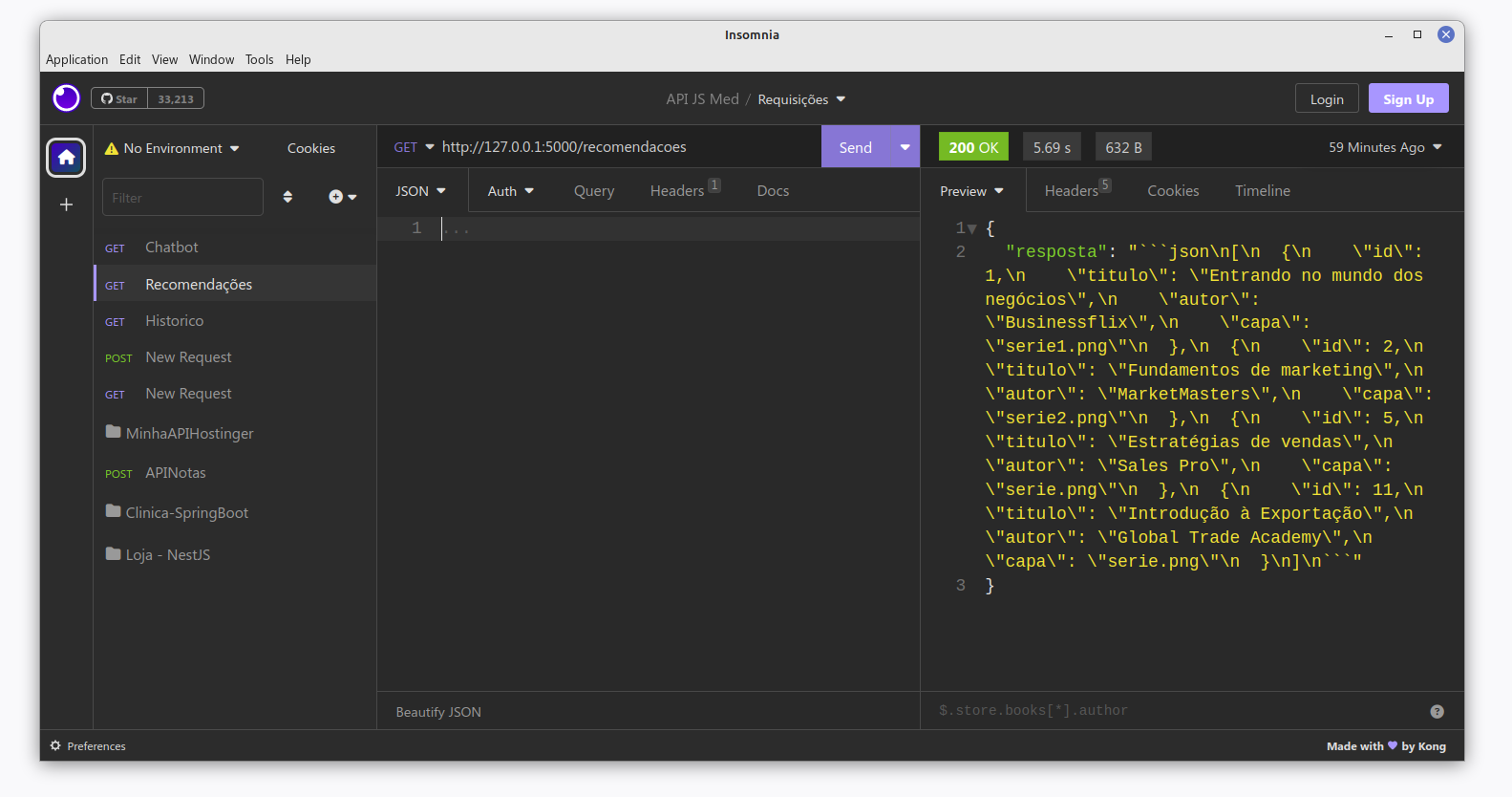Select the GET New Request item
1512x797 pixels.
[x=235, y=394]
